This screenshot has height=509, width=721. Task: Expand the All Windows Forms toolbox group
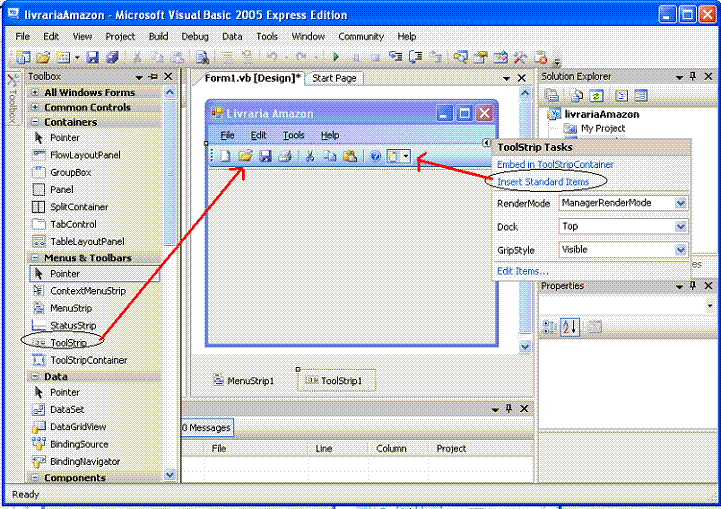[35, 93]
